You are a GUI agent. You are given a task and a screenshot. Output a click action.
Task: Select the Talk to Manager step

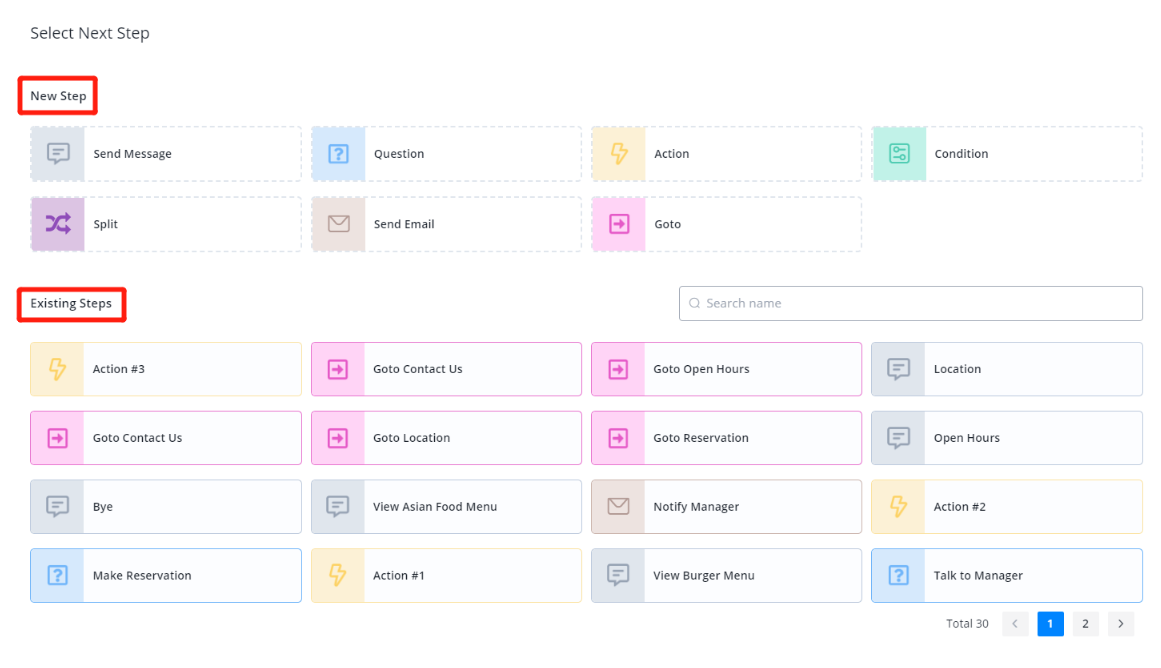pyautogui.click(x=1006, y=576)
